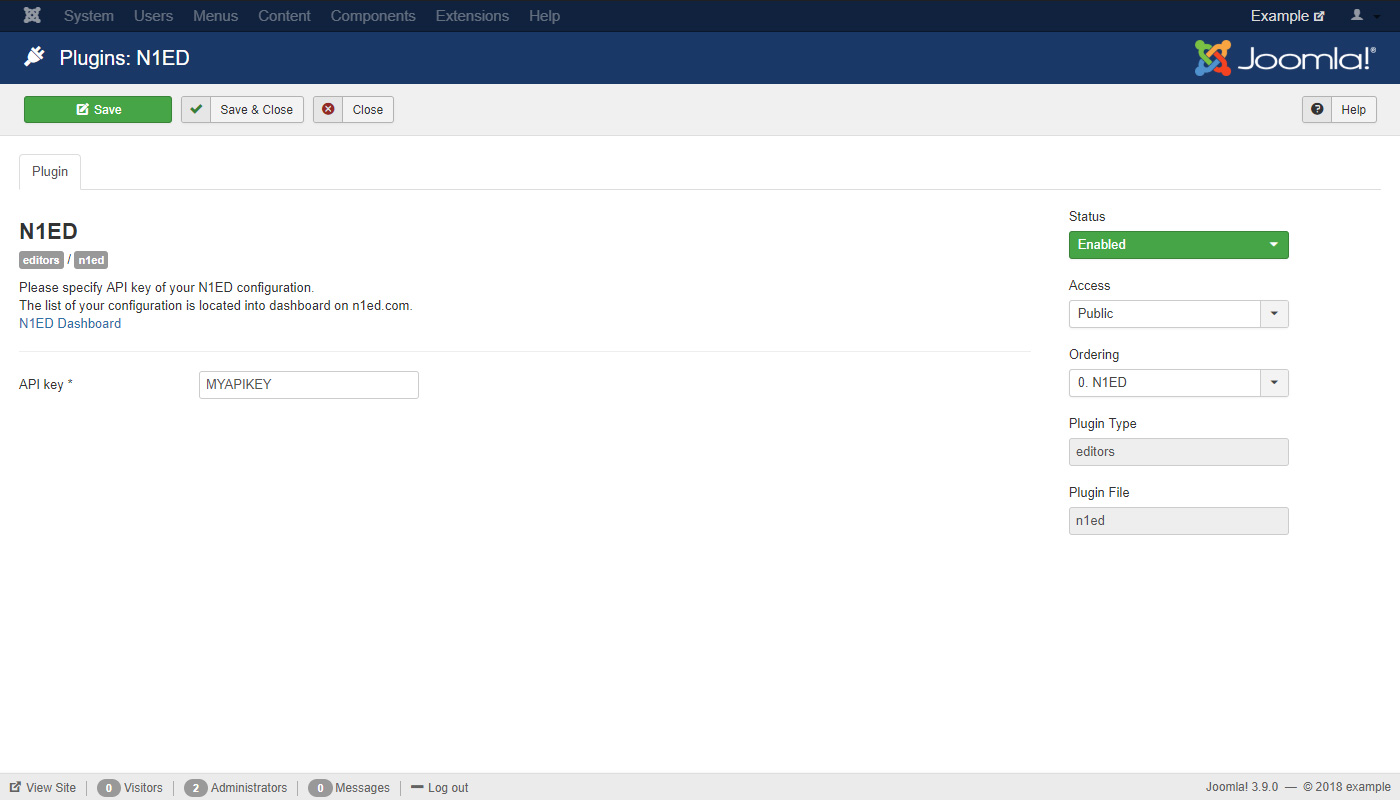Click the question mark icon of Help
This screenshot has width=1400, height=800.
[x=1317, y=109]
